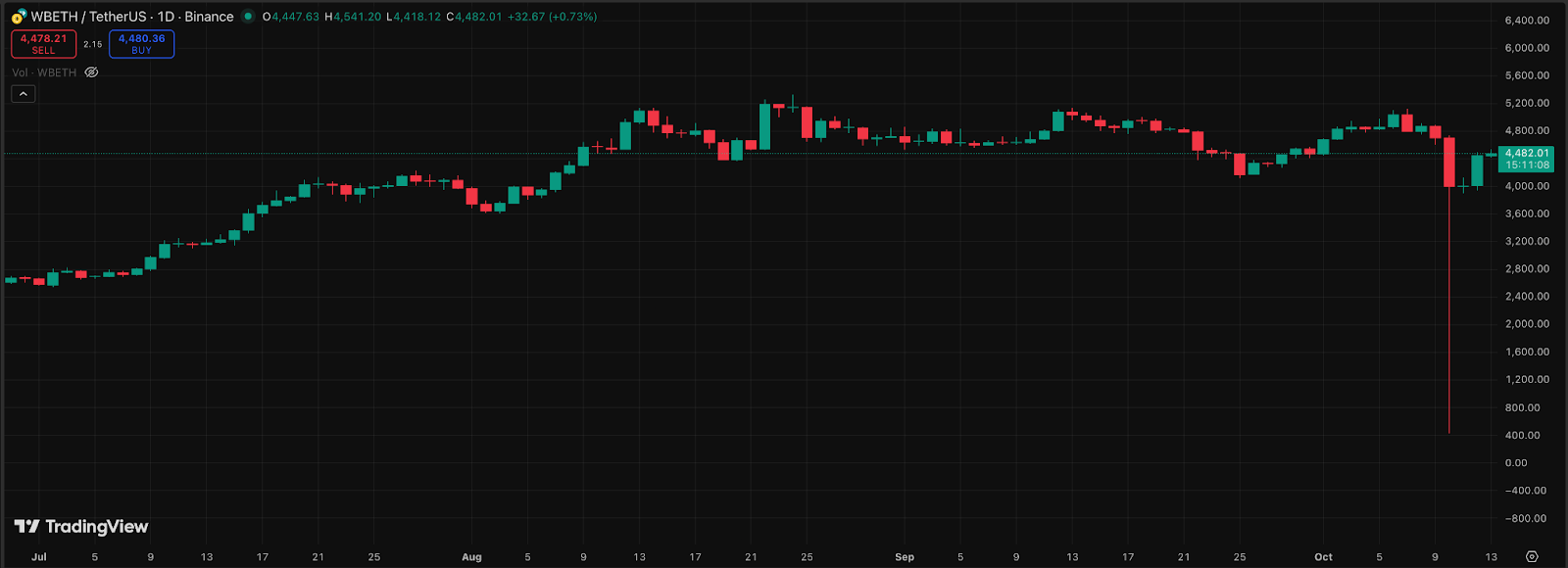Screen dimensions: 1568x568
Task: Click the red SELL 4,478.21 button
Action: [x=44, y=44]
